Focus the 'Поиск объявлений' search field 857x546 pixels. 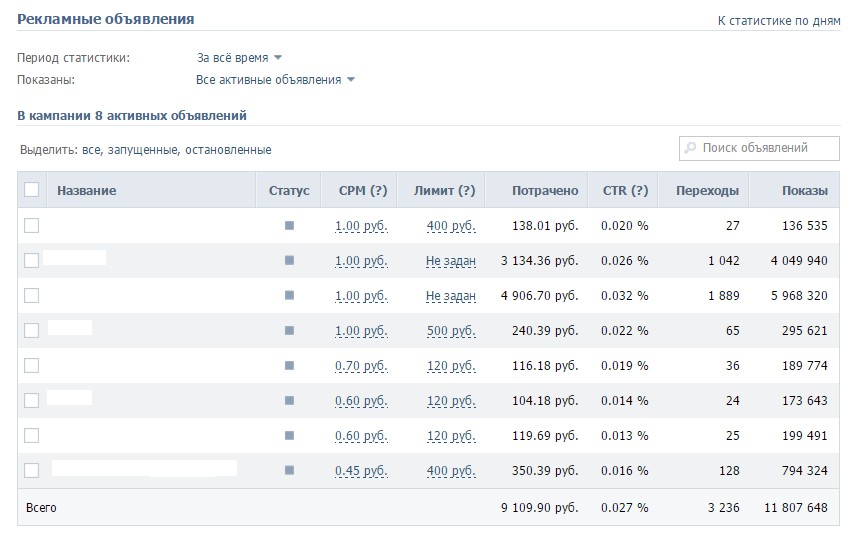click(759, 148)
